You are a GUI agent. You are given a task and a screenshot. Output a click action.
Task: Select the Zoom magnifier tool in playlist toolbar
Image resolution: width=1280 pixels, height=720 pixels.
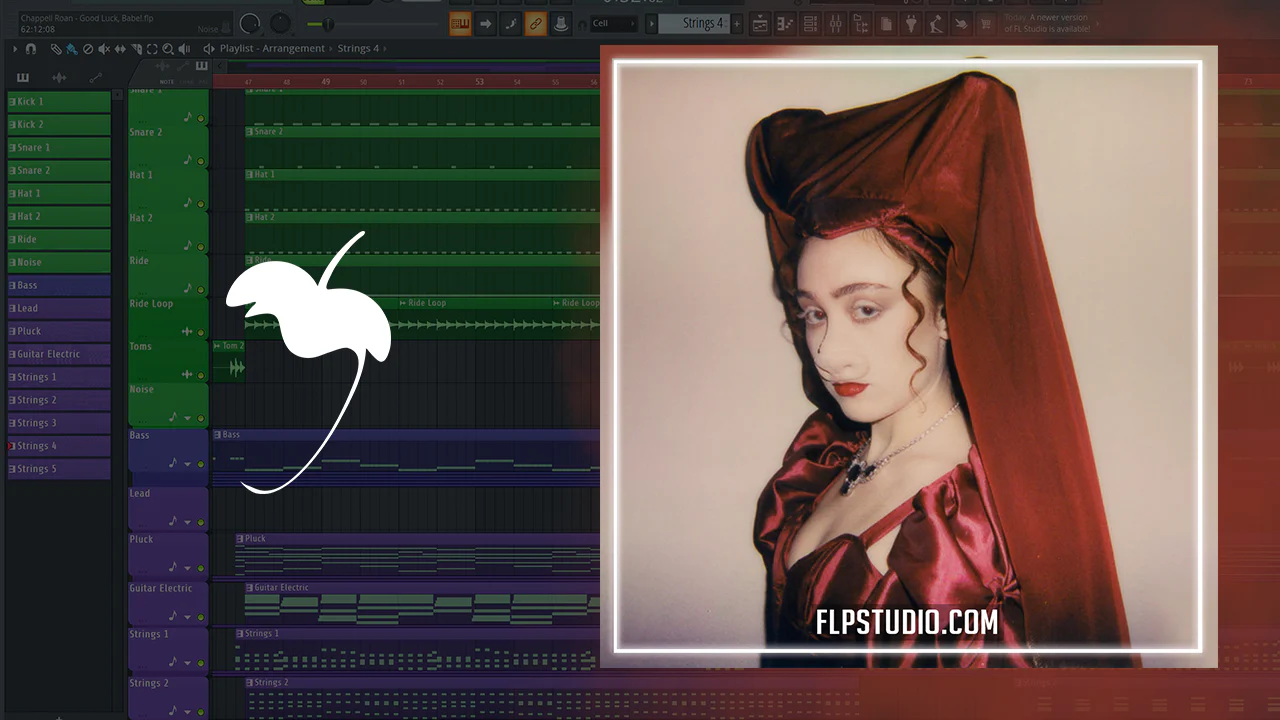point(168,48)
